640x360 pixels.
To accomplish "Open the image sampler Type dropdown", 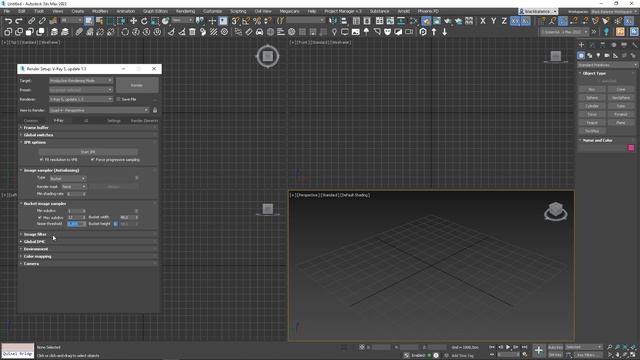I will (x=67, y=178).
